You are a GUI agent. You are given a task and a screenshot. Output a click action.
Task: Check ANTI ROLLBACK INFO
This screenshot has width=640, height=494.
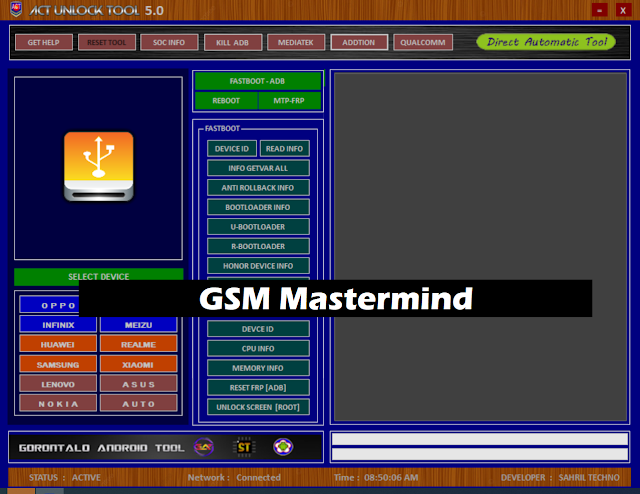tap(258, 188)
